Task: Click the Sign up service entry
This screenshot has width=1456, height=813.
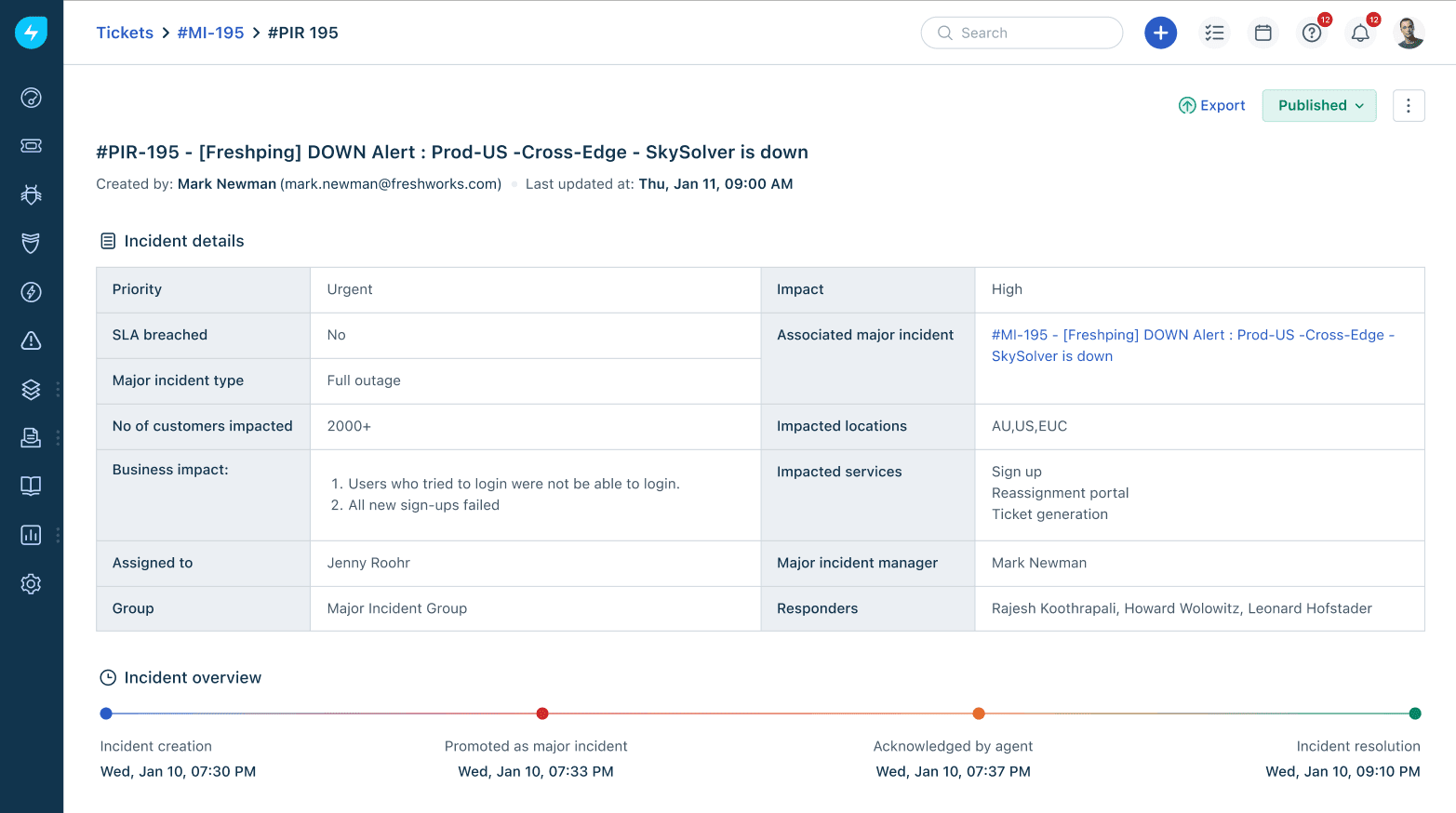Action: 1017,472
